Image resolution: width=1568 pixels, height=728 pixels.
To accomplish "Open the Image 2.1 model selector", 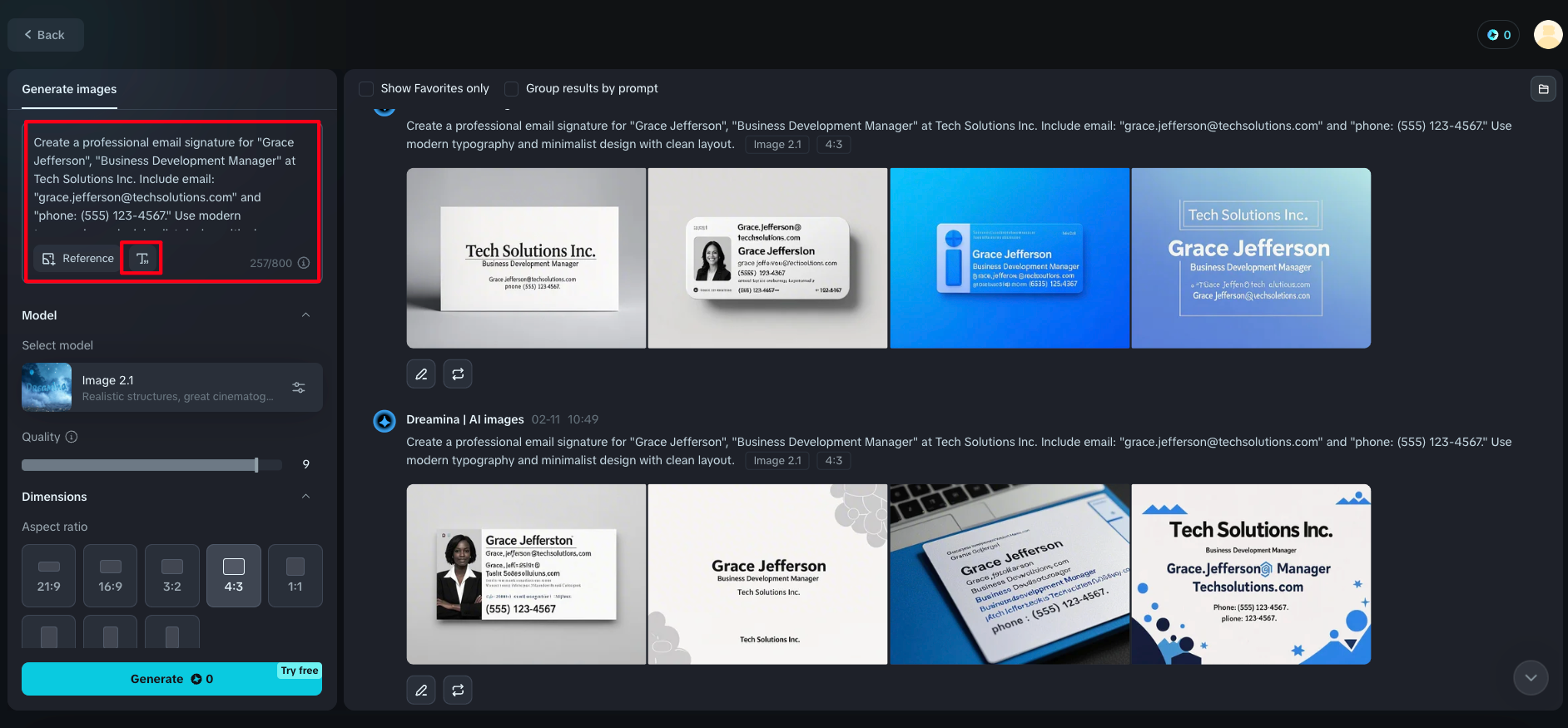I will pyautogui.click(x=172, y=388).
